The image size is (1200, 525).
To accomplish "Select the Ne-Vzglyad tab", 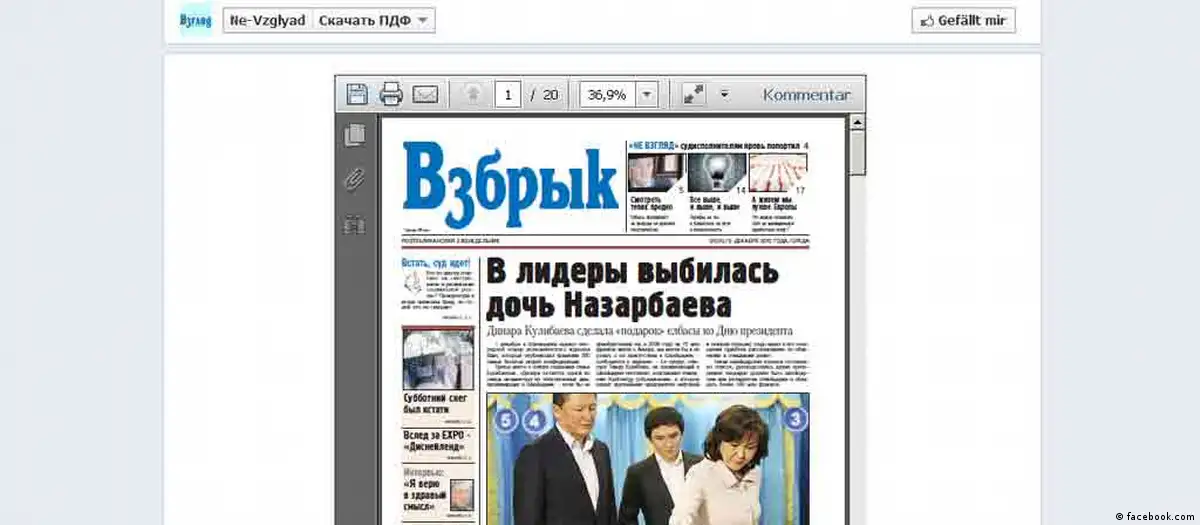I will pyautogui.click(x=267, y=20).
